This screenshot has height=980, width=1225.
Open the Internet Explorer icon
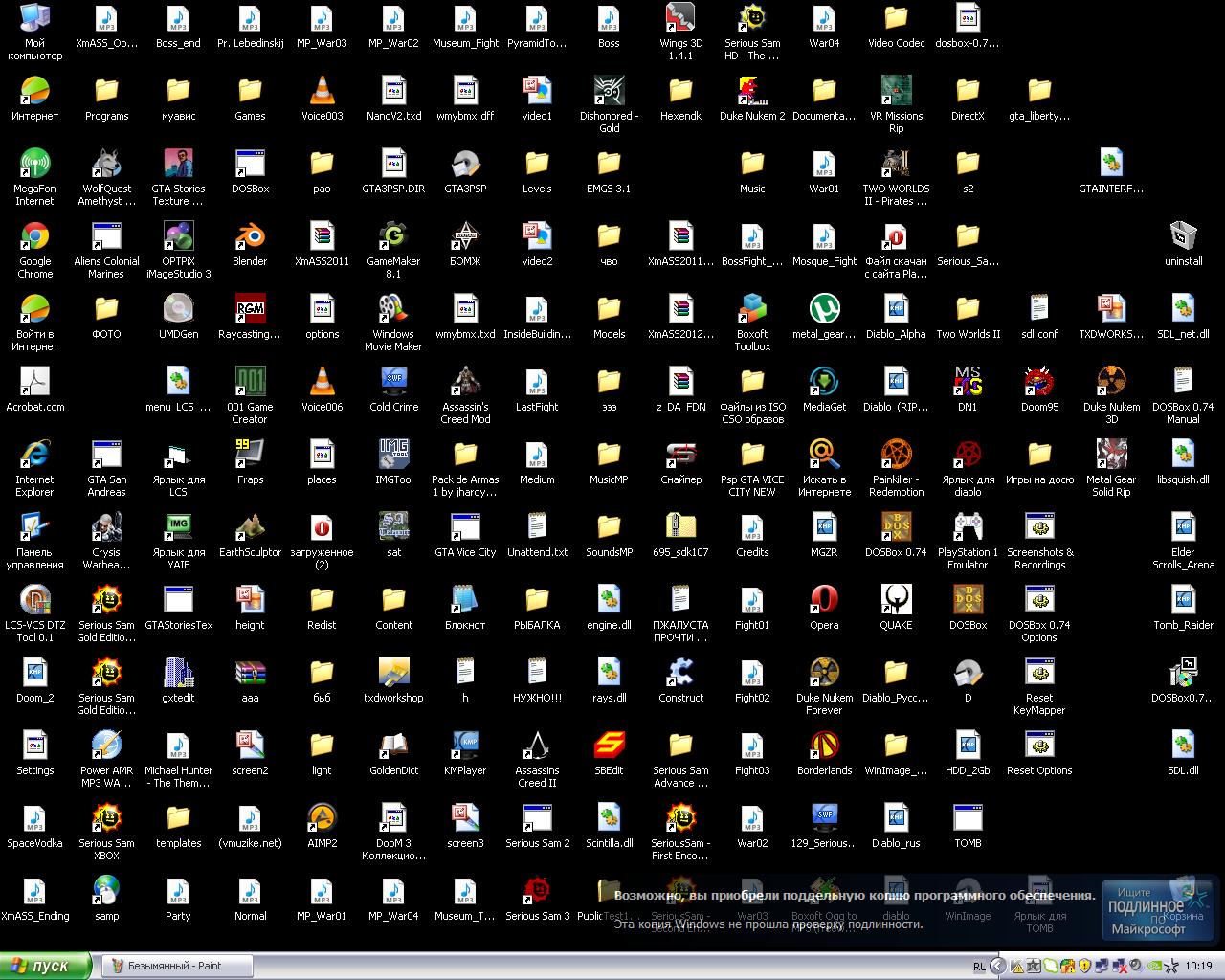[35, 454]
